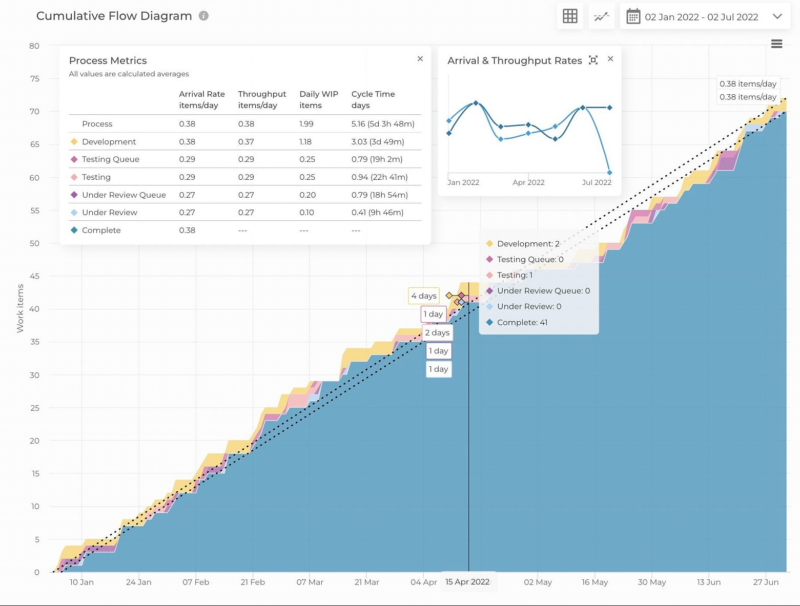Expand the Arrival & Throughput Rates chart icon
This screenshot has width=800, height=606.
593,60
